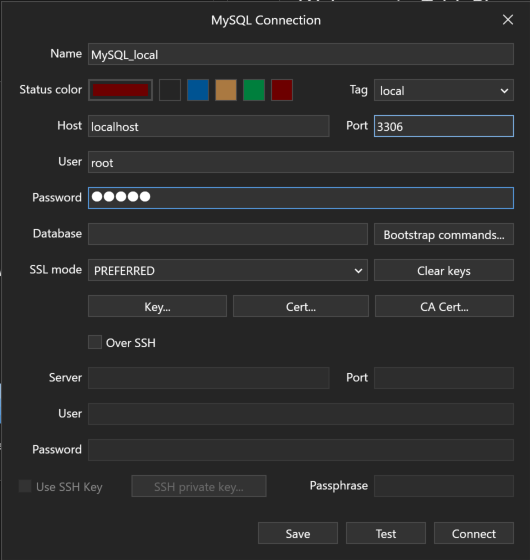Screen dimensions: 530x560
Task: Pick the tan status color swatch
Action: point(226,90)
